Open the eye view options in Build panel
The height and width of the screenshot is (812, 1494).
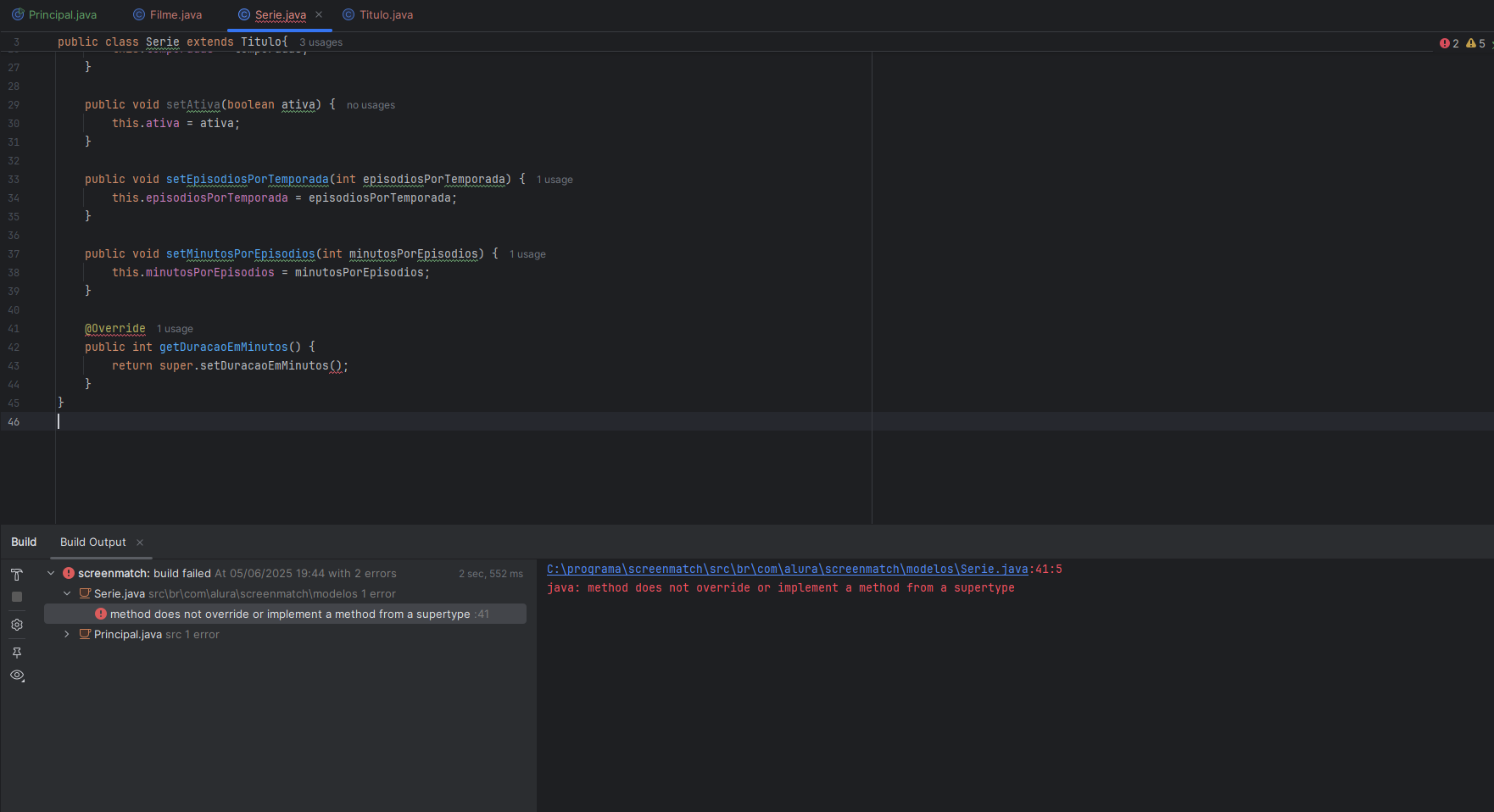coord(17,676)
